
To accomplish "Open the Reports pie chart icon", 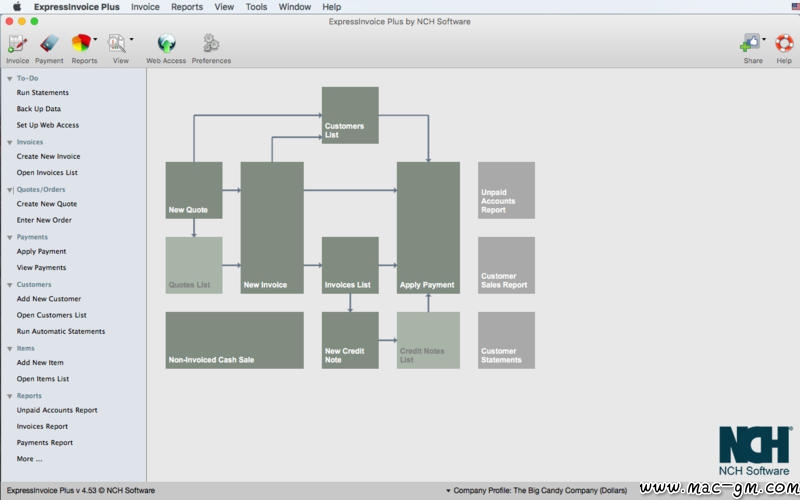I will coord(81,44).
